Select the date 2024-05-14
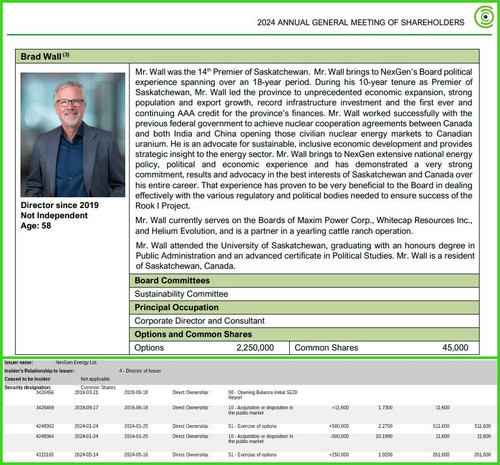500x465 pixels. 86,455
